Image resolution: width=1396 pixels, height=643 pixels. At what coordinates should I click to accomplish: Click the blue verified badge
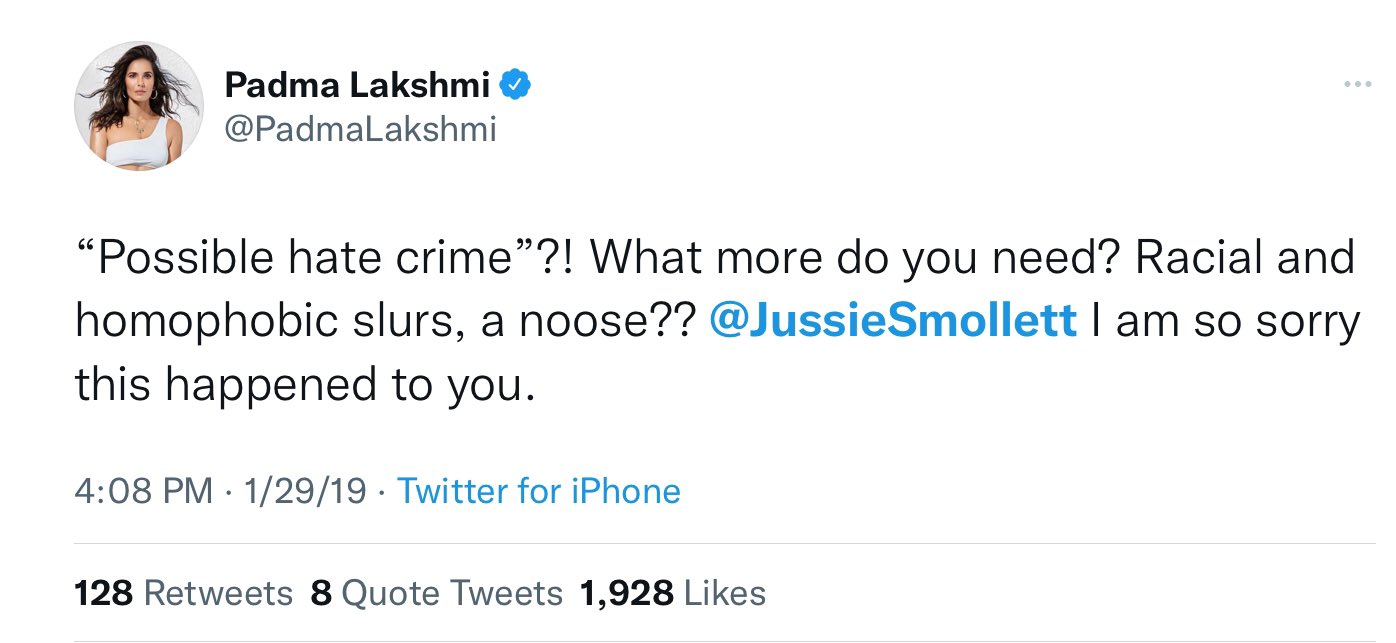point(515,86)
